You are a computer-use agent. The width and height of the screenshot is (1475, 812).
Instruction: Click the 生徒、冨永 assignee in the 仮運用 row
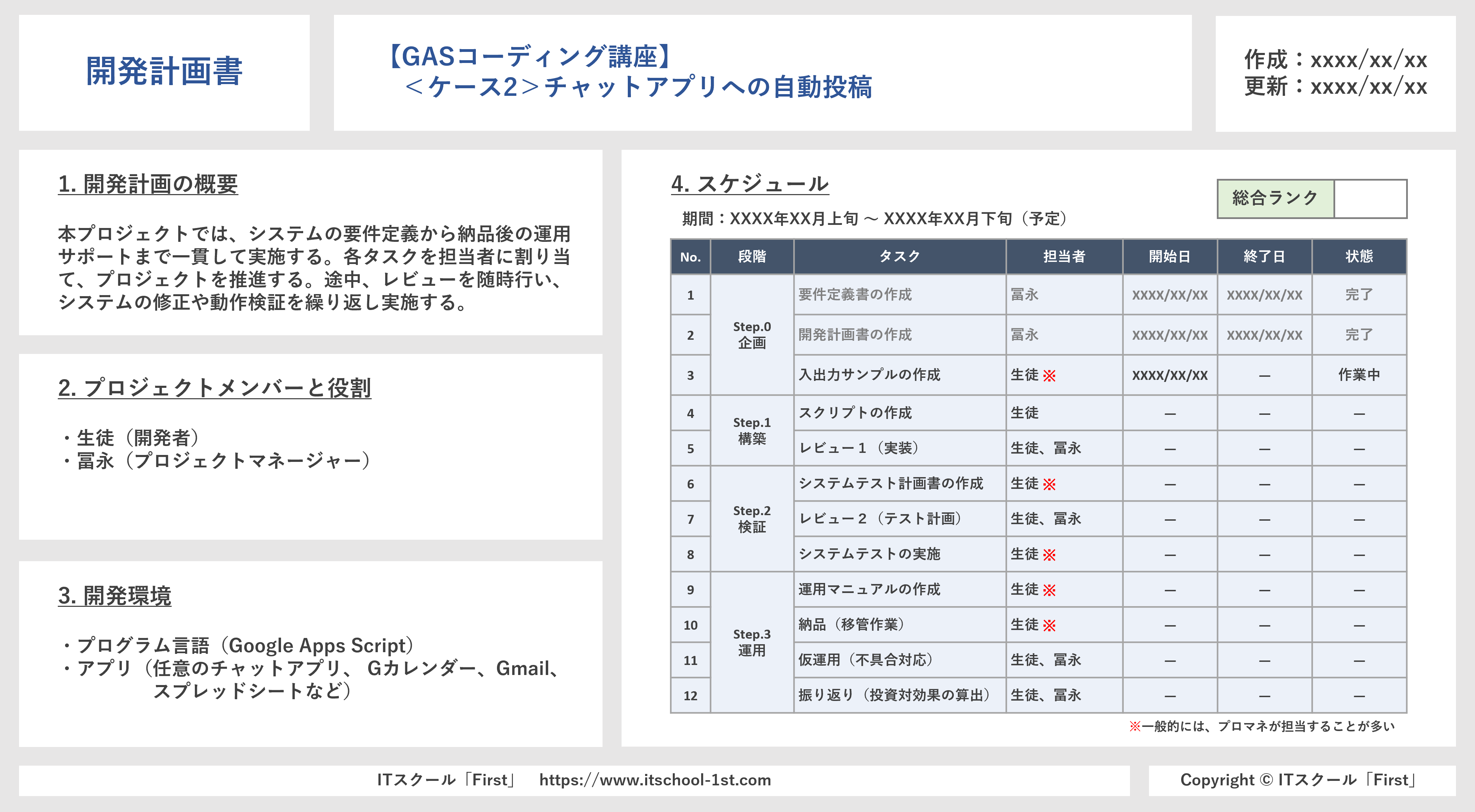(x=1046, y=660)
